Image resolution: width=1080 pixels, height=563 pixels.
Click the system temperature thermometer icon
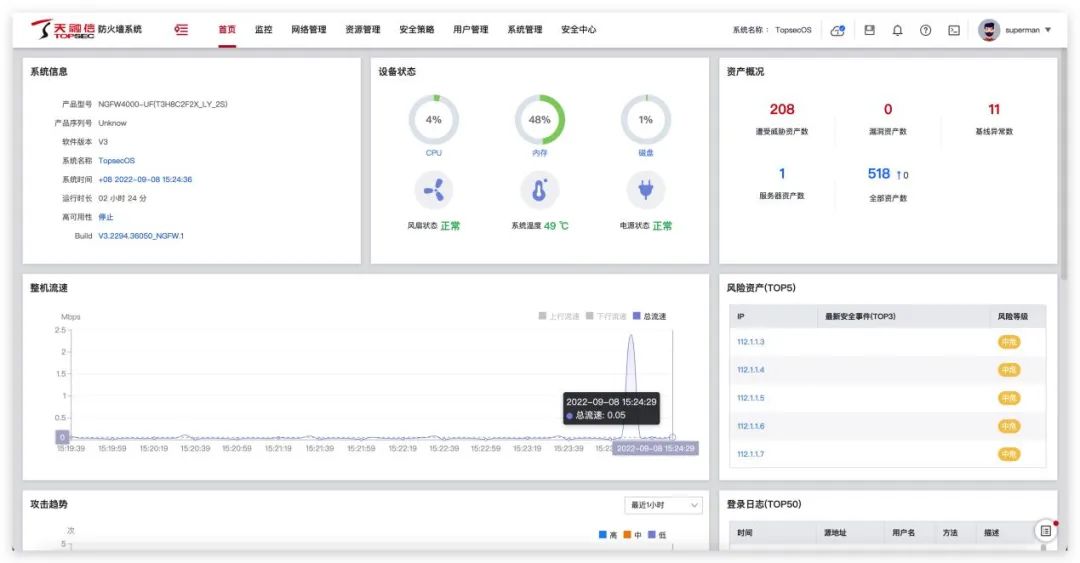pyautogui.click(x=540, y=190)
